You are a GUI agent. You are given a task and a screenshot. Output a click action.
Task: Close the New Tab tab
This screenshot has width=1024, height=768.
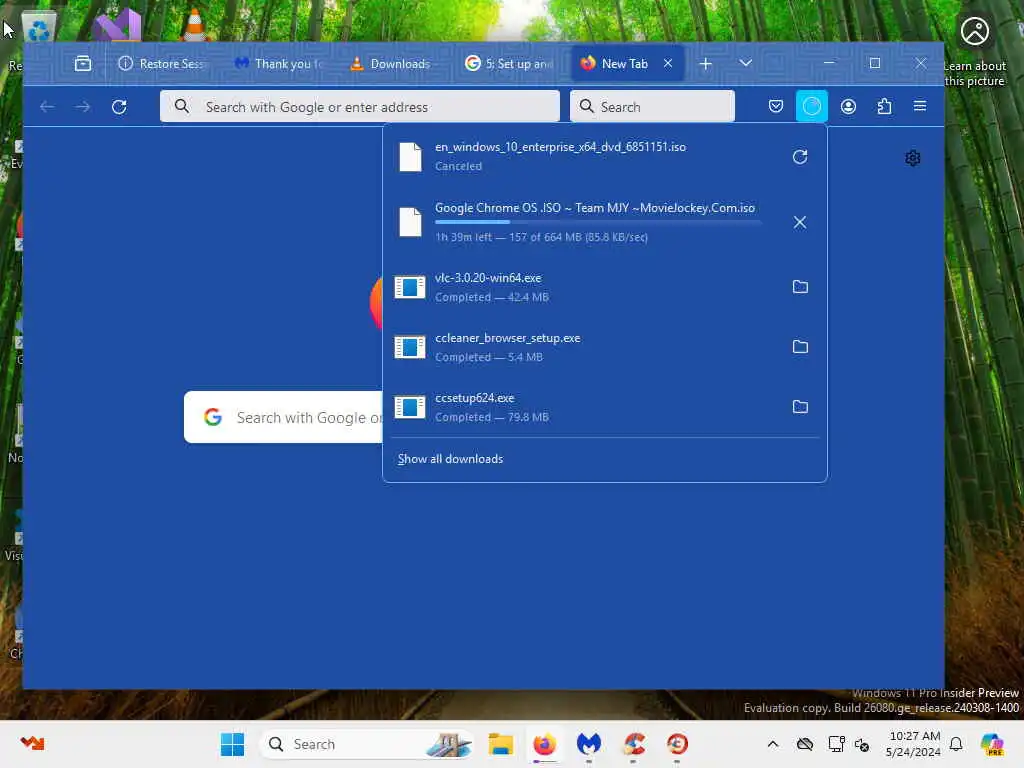click(667, 63)
